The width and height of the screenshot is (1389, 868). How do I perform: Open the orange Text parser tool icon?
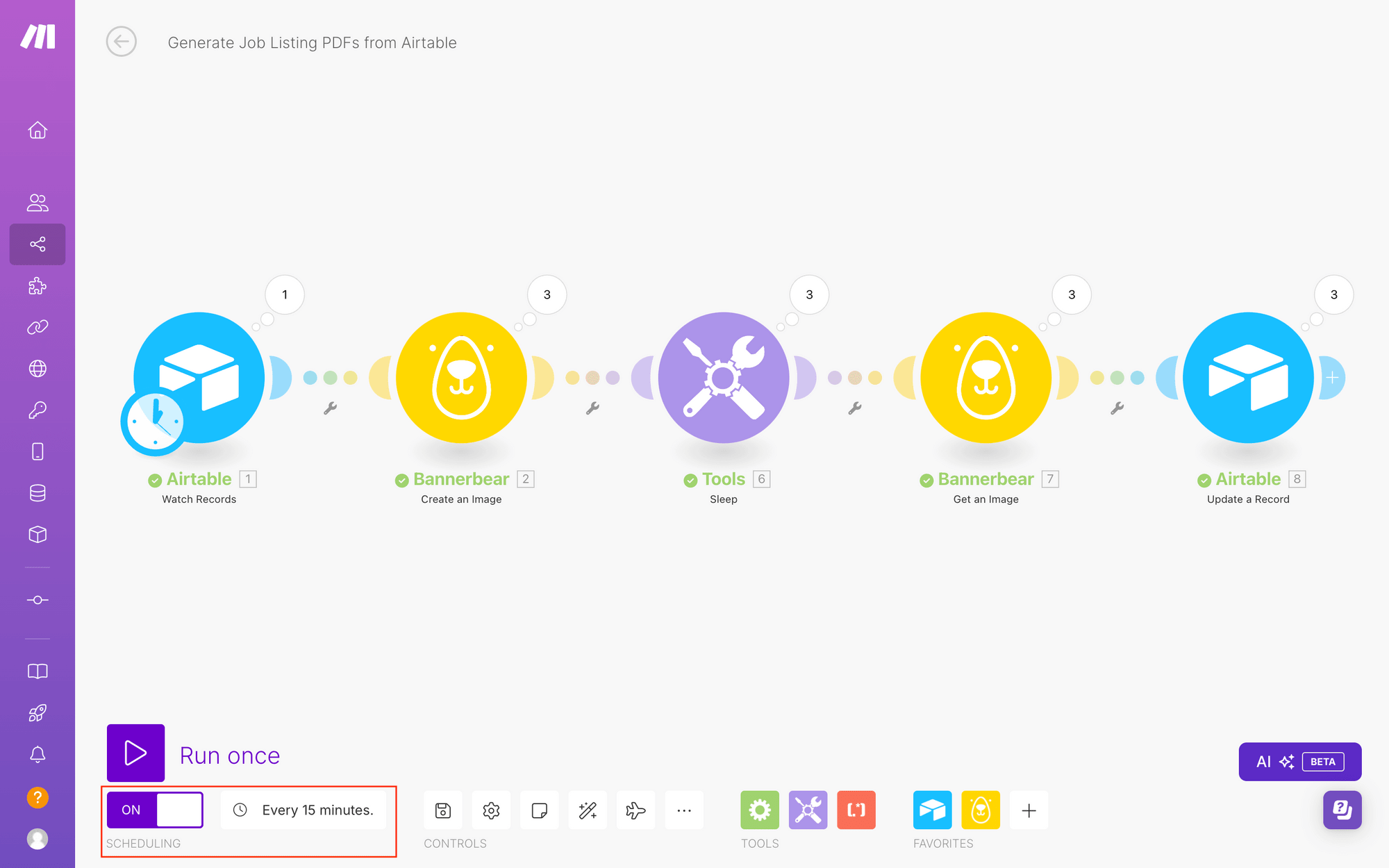click(856, 810)
